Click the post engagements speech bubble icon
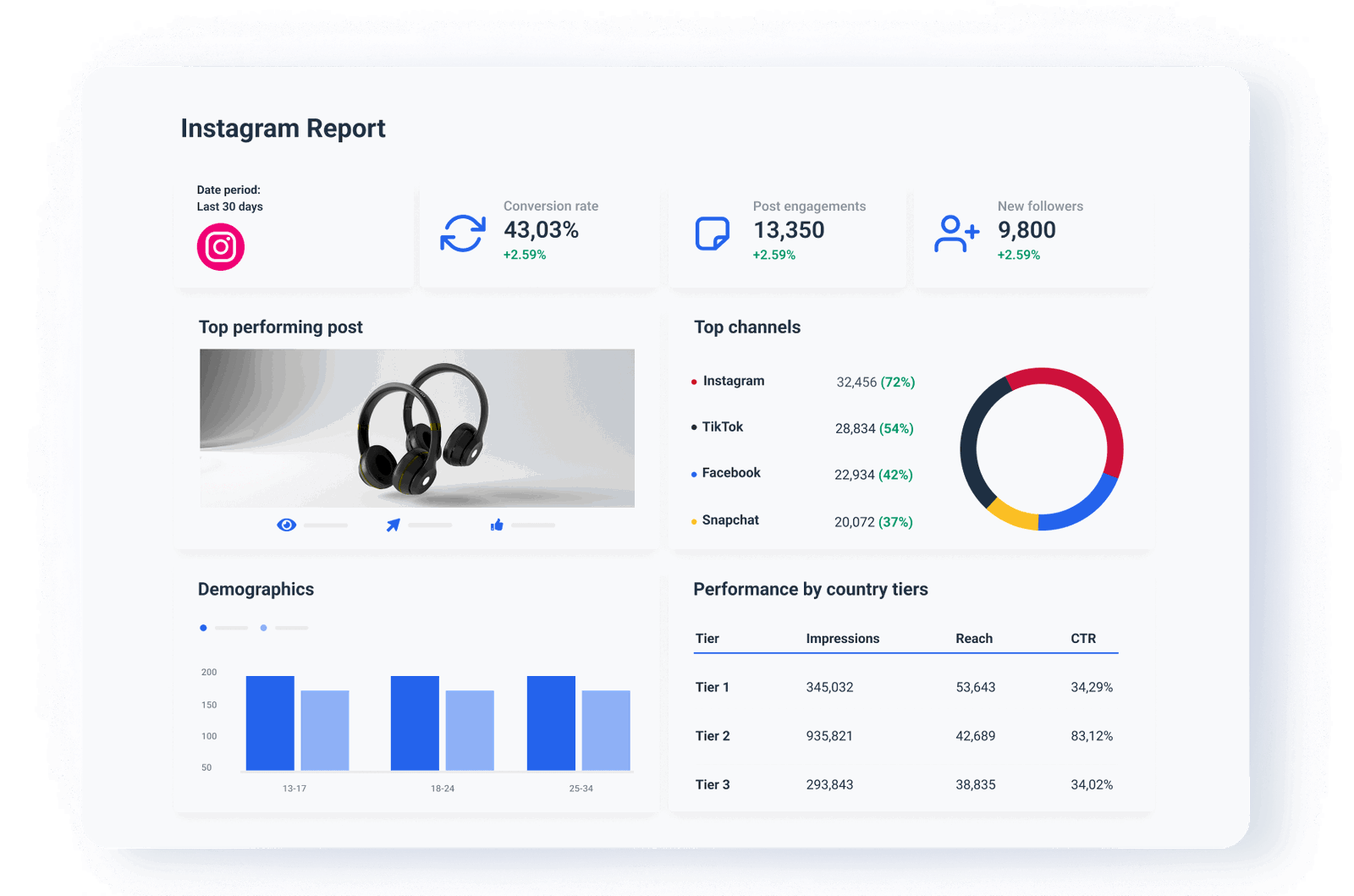 click(712, 232)
